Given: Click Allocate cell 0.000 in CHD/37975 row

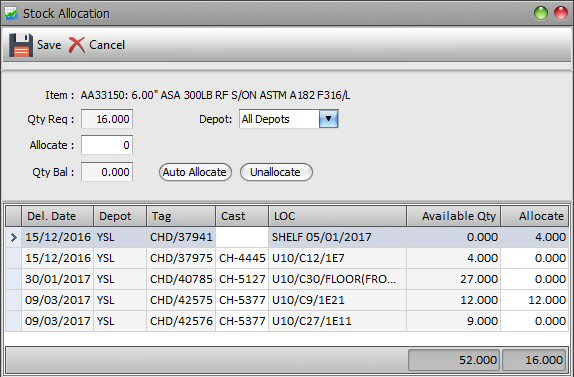Looking at the screenshot, I should coord(535,258).
